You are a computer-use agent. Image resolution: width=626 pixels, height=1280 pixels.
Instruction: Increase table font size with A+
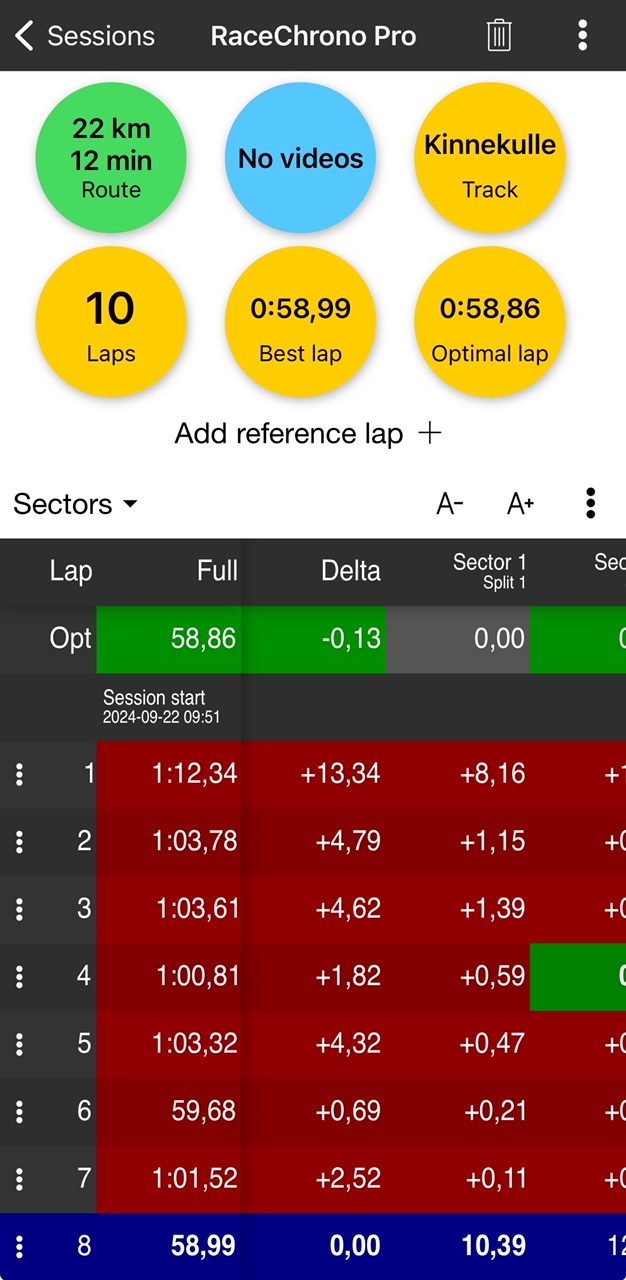(x=520, y=504)
